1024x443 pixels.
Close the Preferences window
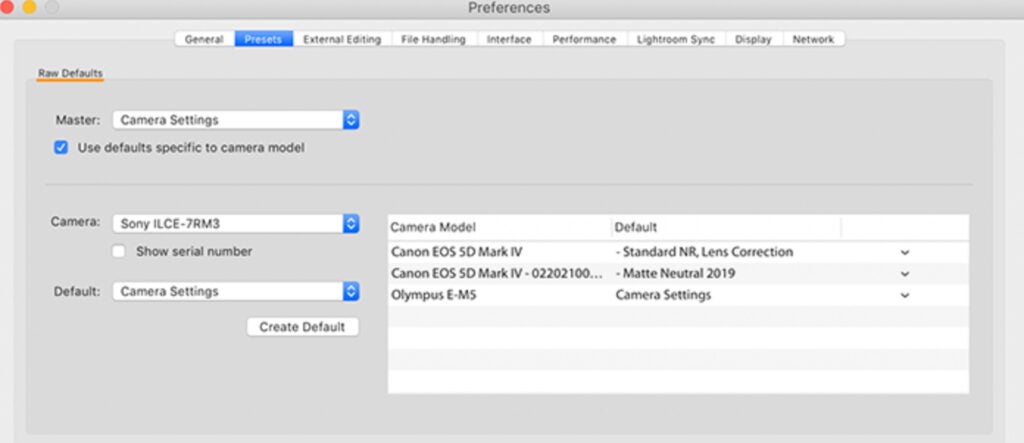point(7,8)
